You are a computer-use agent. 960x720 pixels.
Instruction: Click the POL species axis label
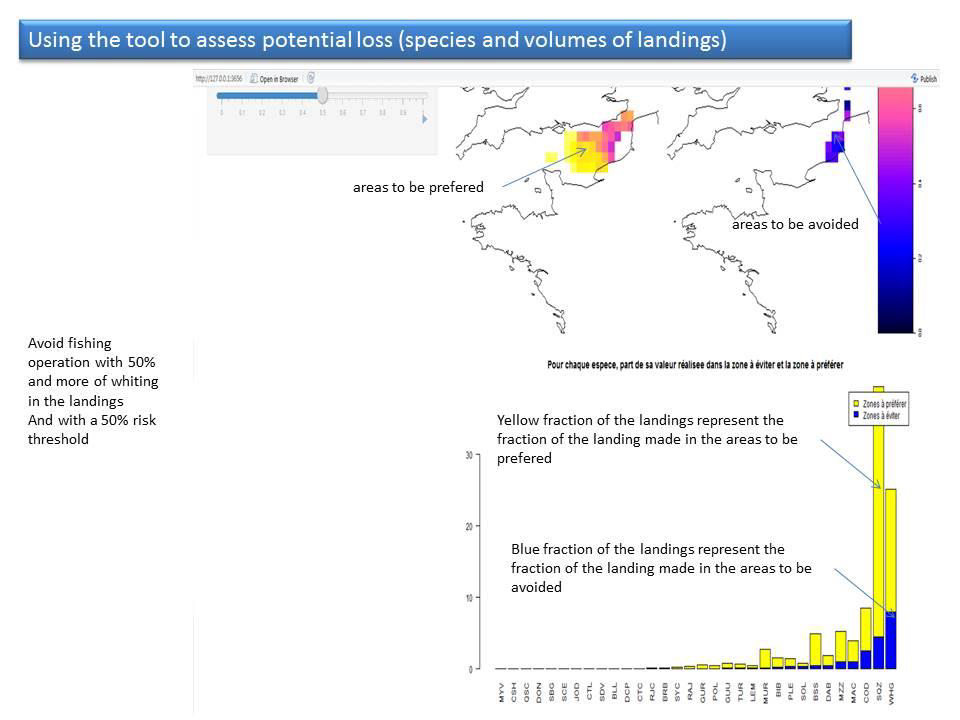point(715,692)
